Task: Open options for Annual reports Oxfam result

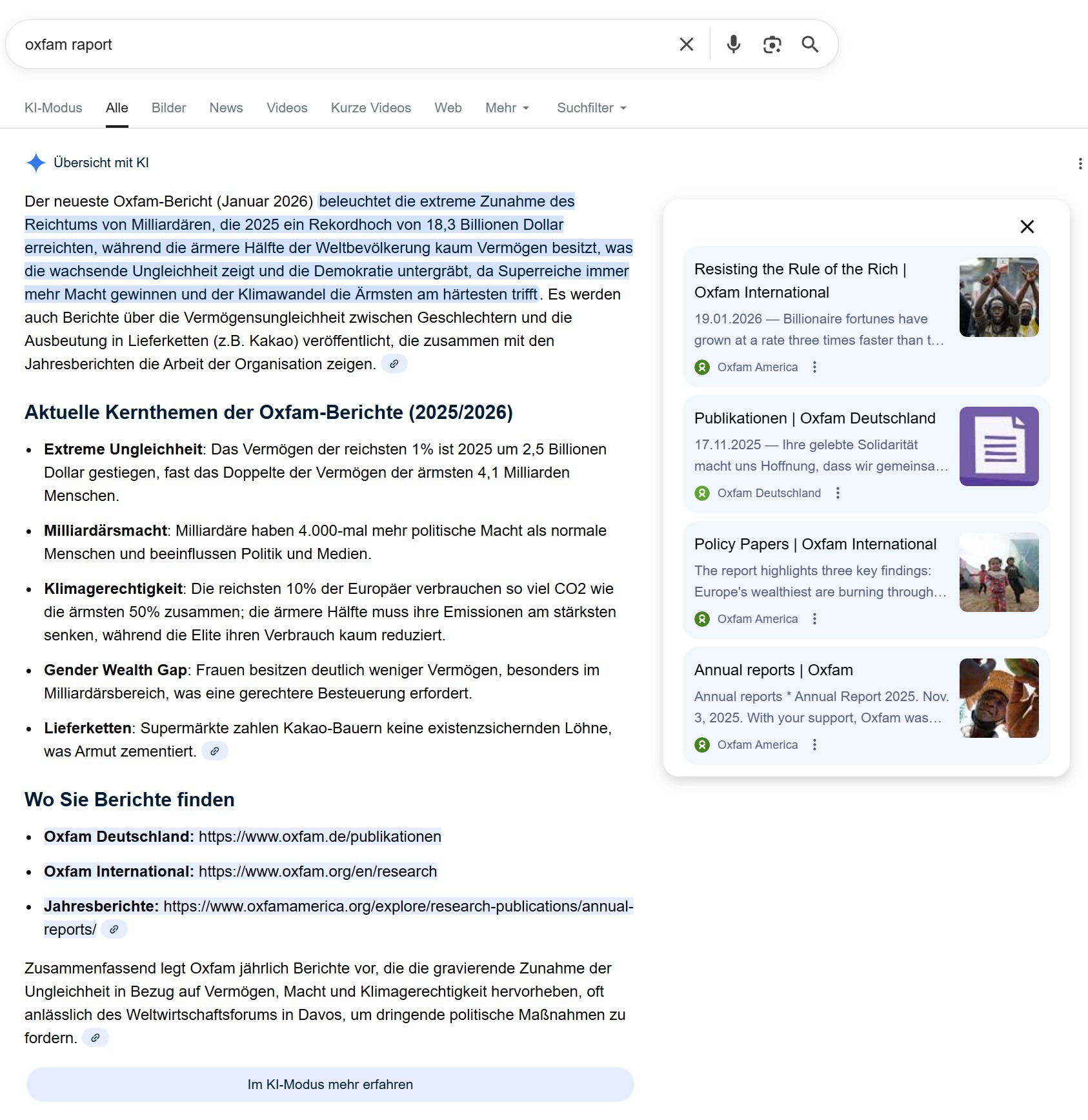Action: (814, 745)
